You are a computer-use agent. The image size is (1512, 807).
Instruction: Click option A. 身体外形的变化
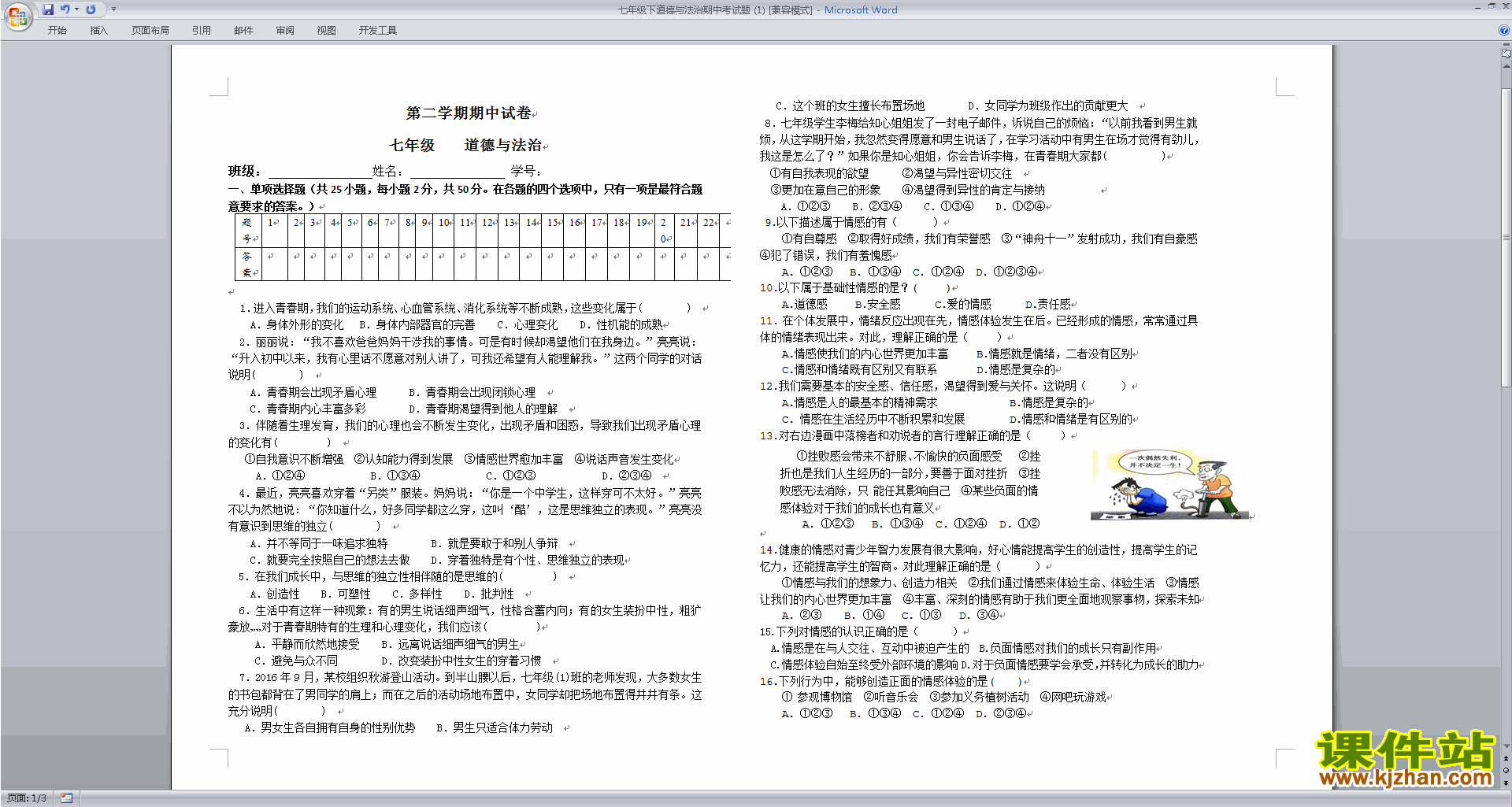tap(297, 325)
